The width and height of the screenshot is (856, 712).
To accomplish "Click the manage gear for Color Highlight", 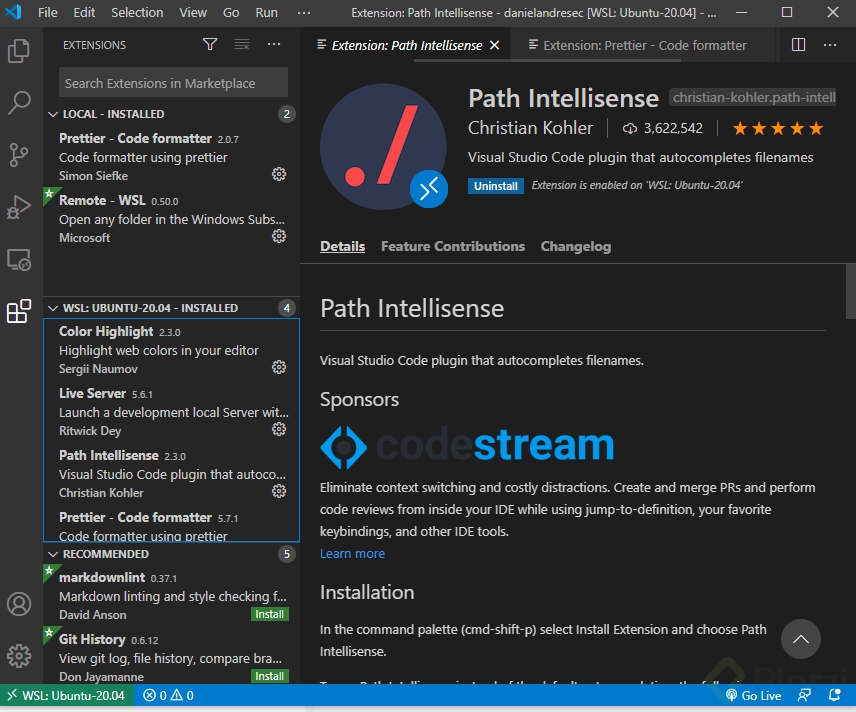I will (x=279, y=367).
